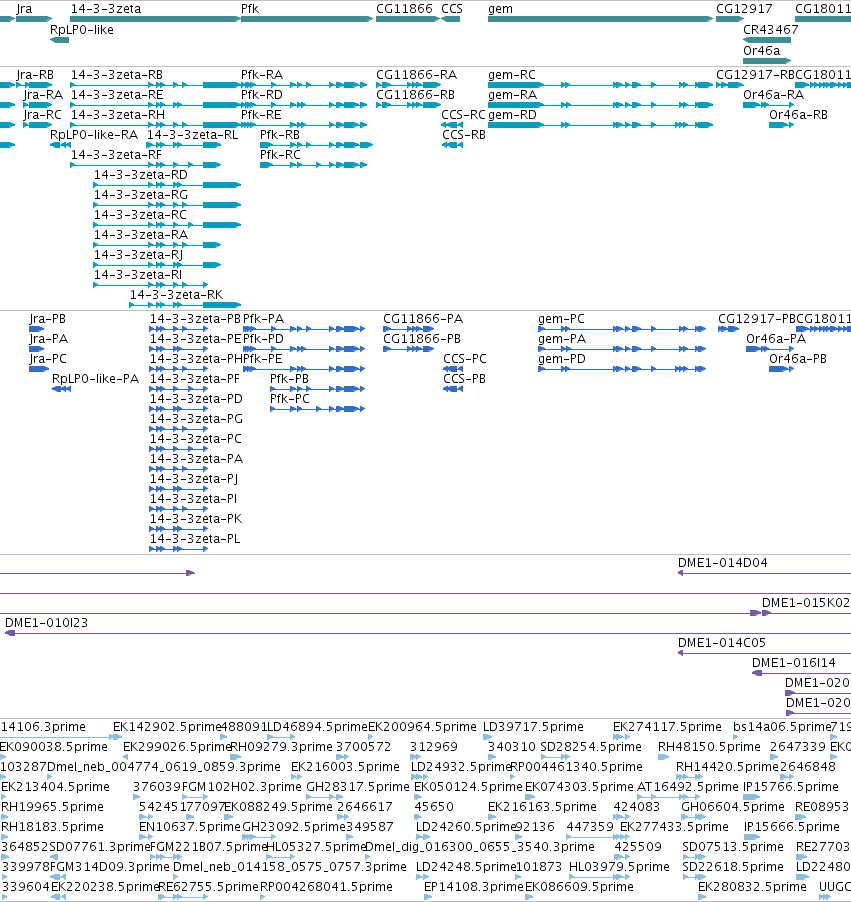Open the Jra-RA transcript label
Image resolution: width=851 pixels, height=902 pixels.
(43, 94)
